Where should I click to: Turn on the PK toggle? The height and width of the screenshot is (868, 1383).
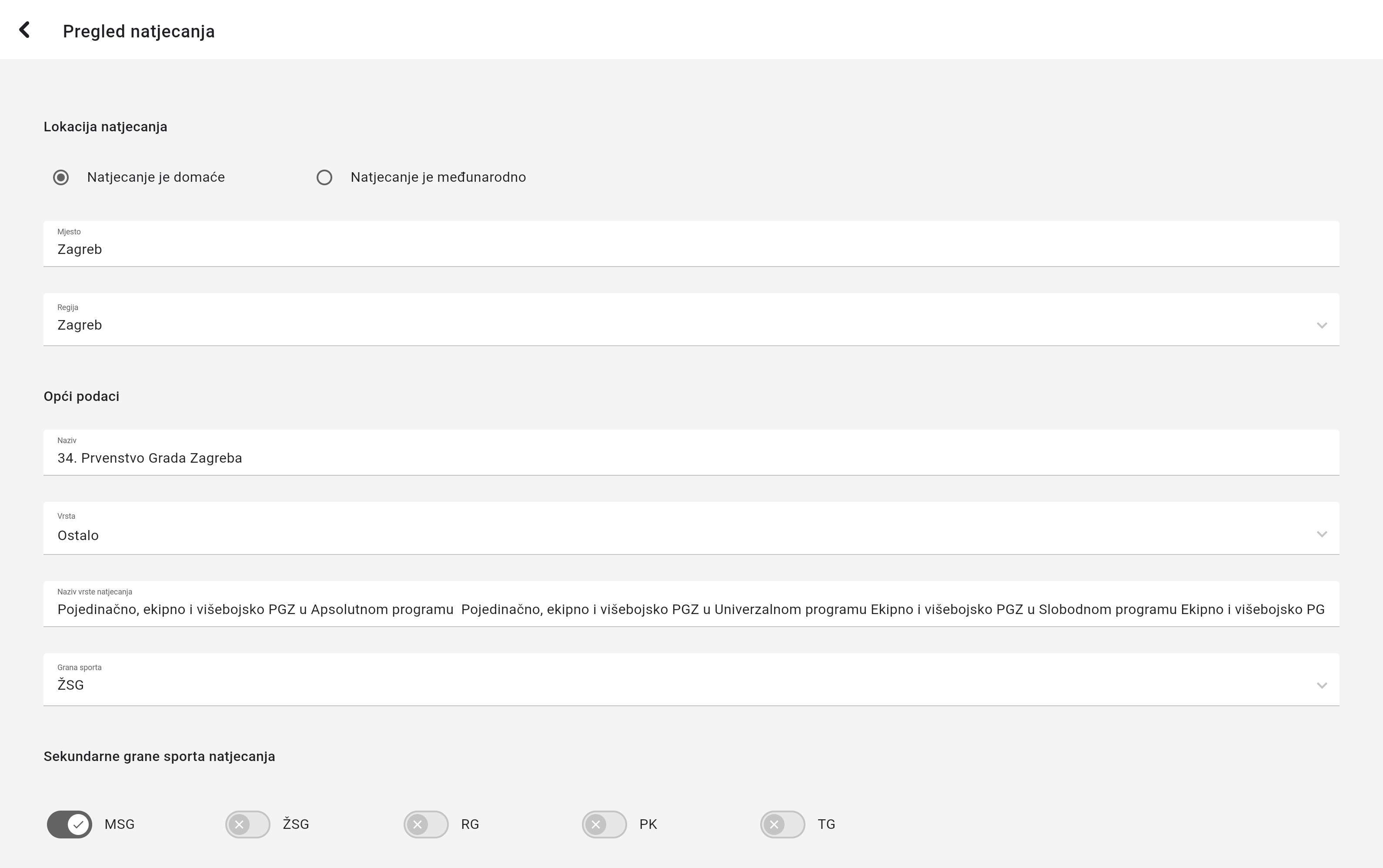(x=604, y=825)
